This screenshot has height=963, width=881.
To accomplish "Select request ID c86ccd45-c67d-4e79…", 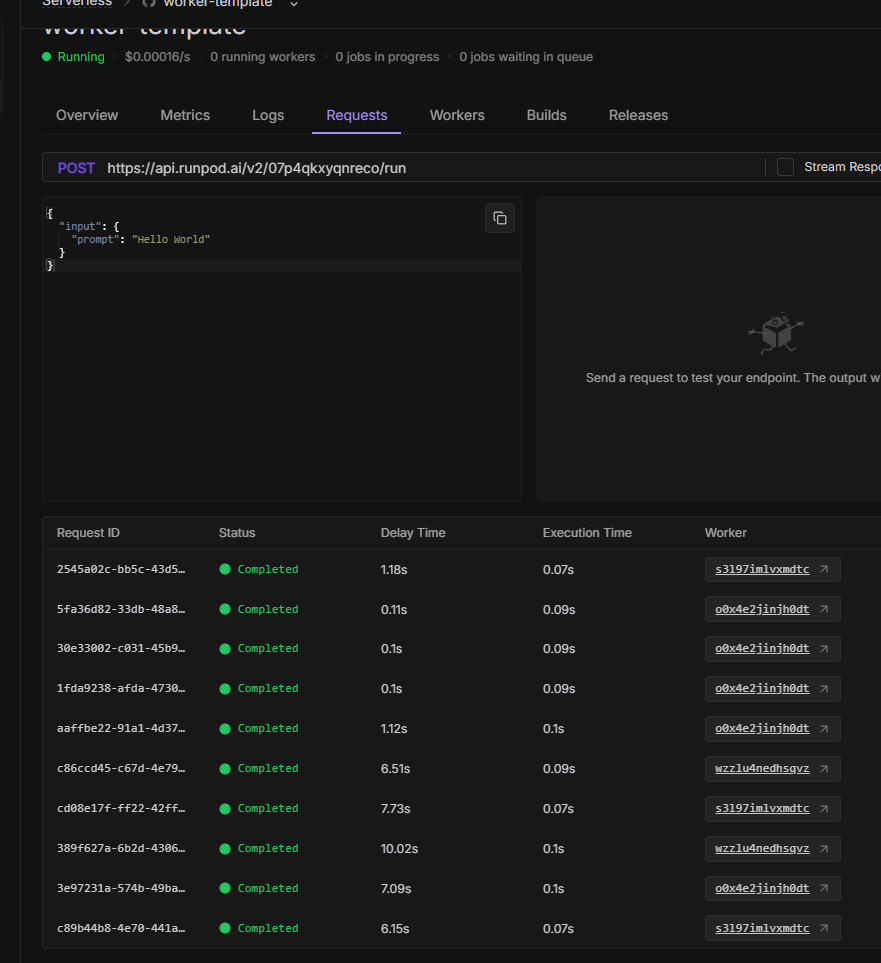I will (121, 768).
